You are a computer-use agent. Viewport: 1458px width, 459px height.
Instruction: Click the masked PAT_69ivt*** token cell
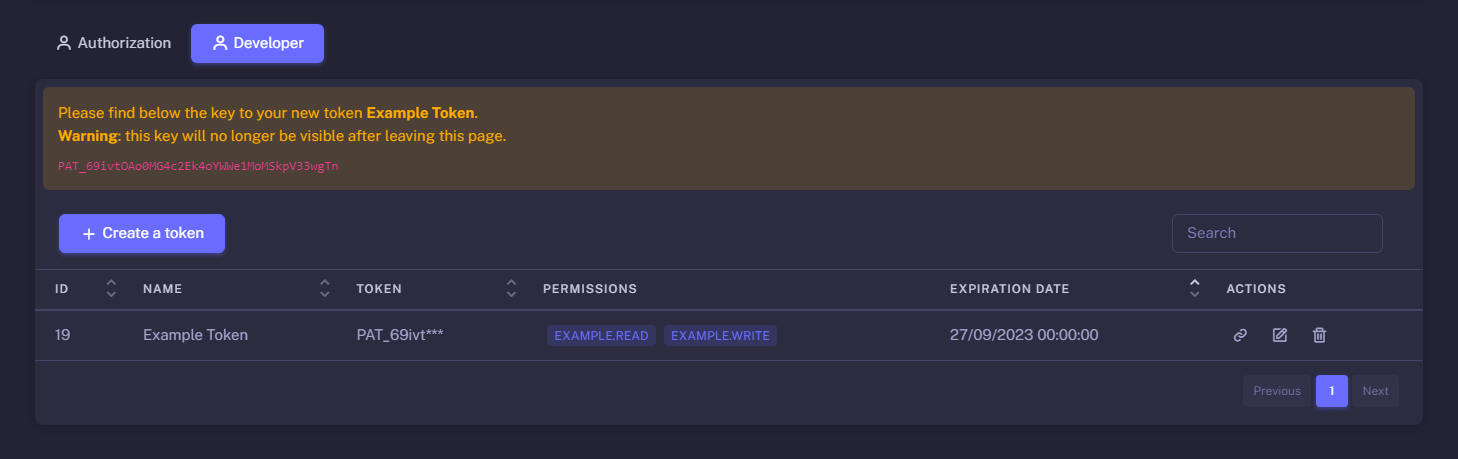[x=399, y=335]
